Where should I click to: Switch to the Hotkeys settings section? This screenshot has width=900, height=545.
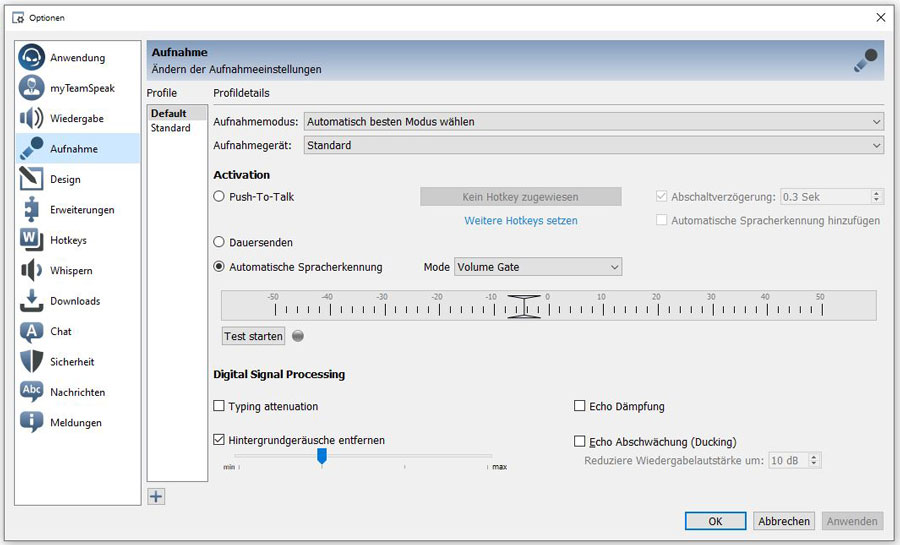click(x=68, y=241)
